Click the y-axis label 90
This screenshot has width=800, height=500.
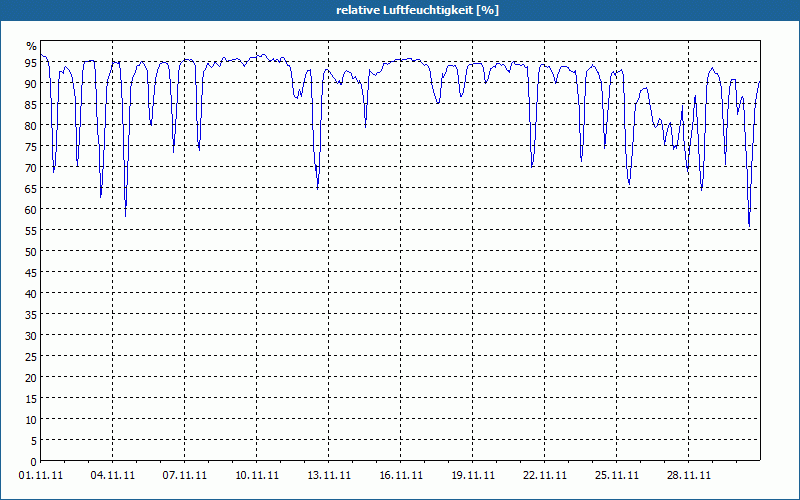pyautogui.click(x=31, y=83)
